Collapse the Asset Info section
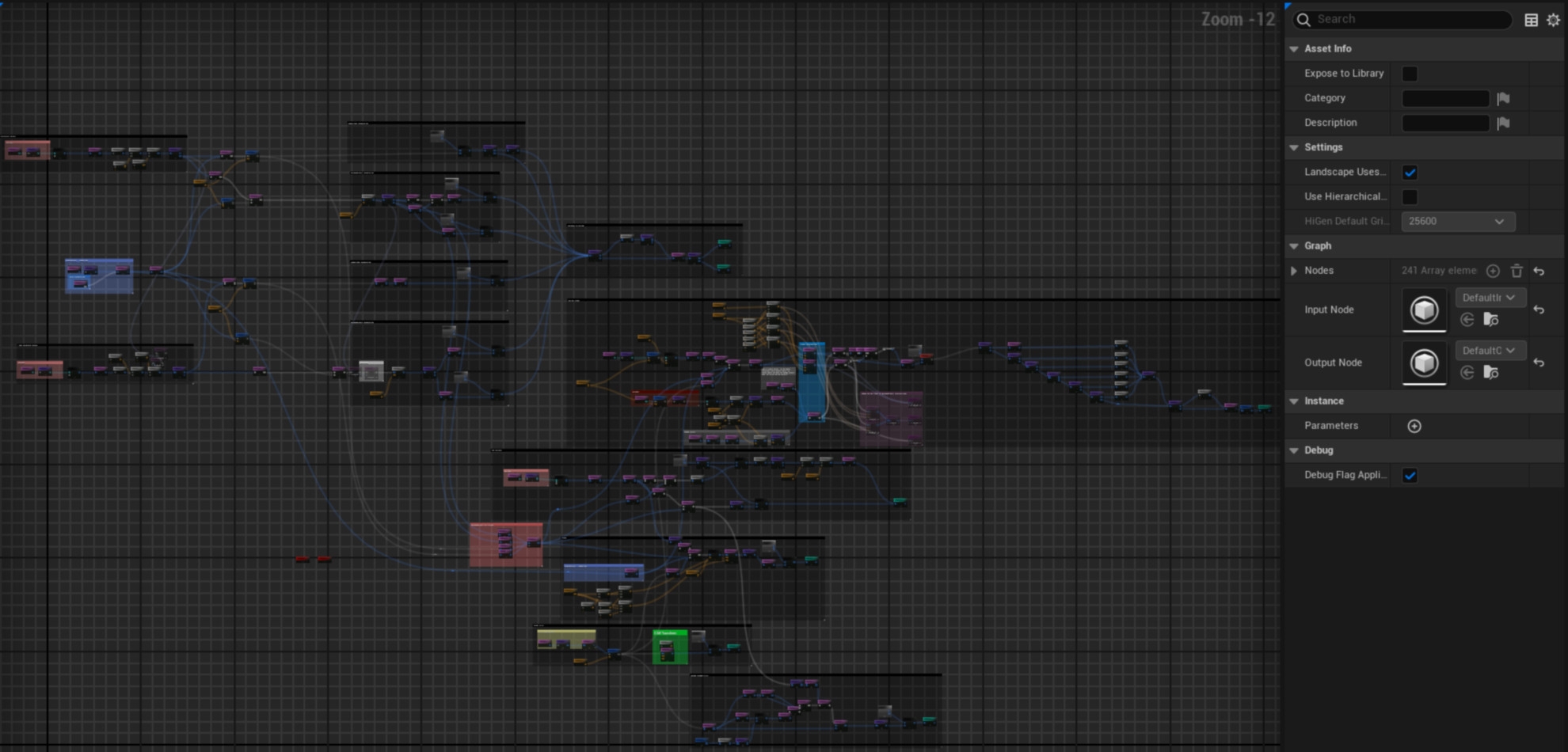 click(1294, 49)
